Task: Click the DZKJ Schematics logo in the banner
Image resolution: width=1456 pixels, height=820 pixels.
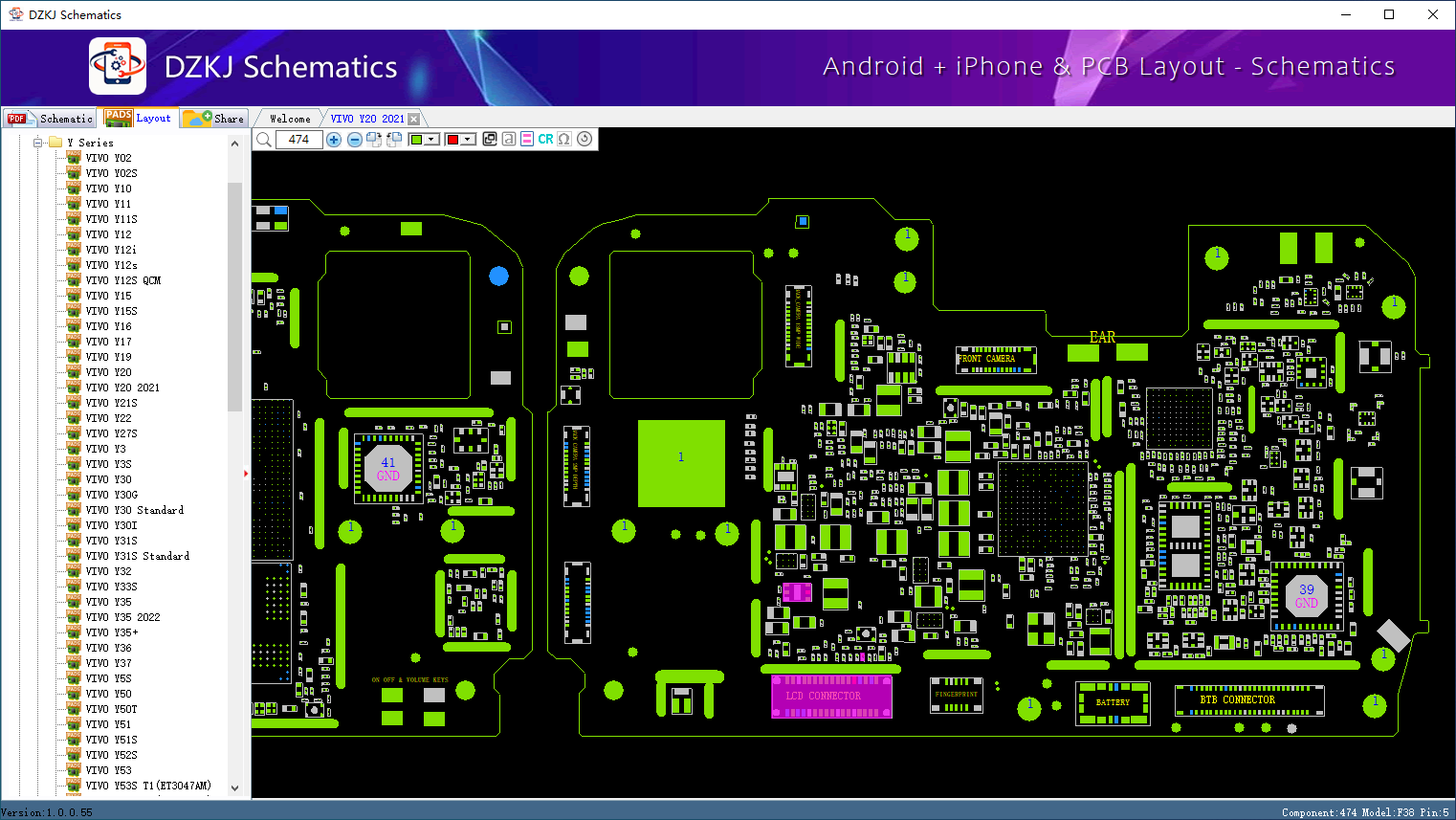Action: pyautogui.click(x=118, y=66)
